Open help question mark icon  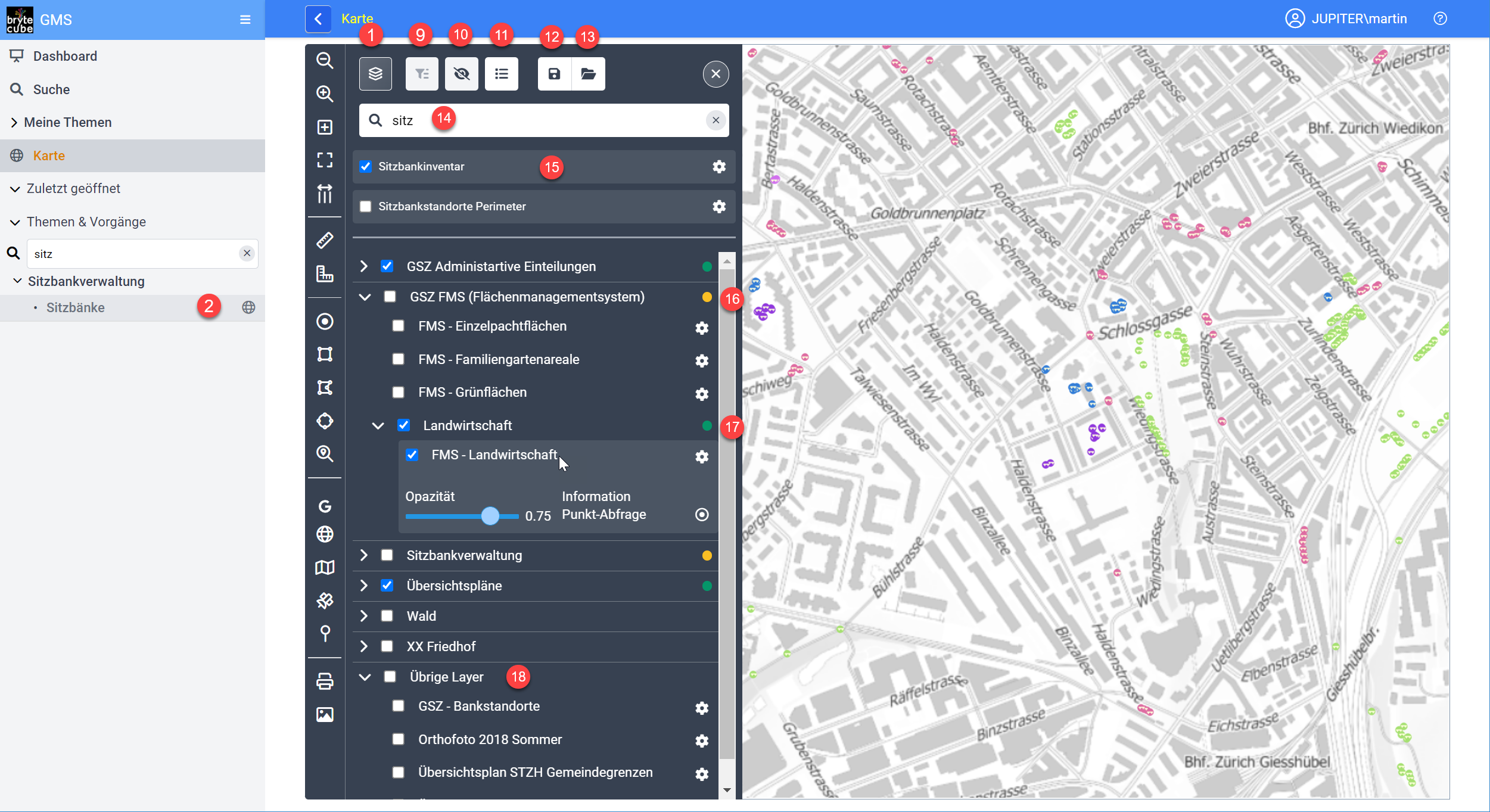pos(1440,19)
